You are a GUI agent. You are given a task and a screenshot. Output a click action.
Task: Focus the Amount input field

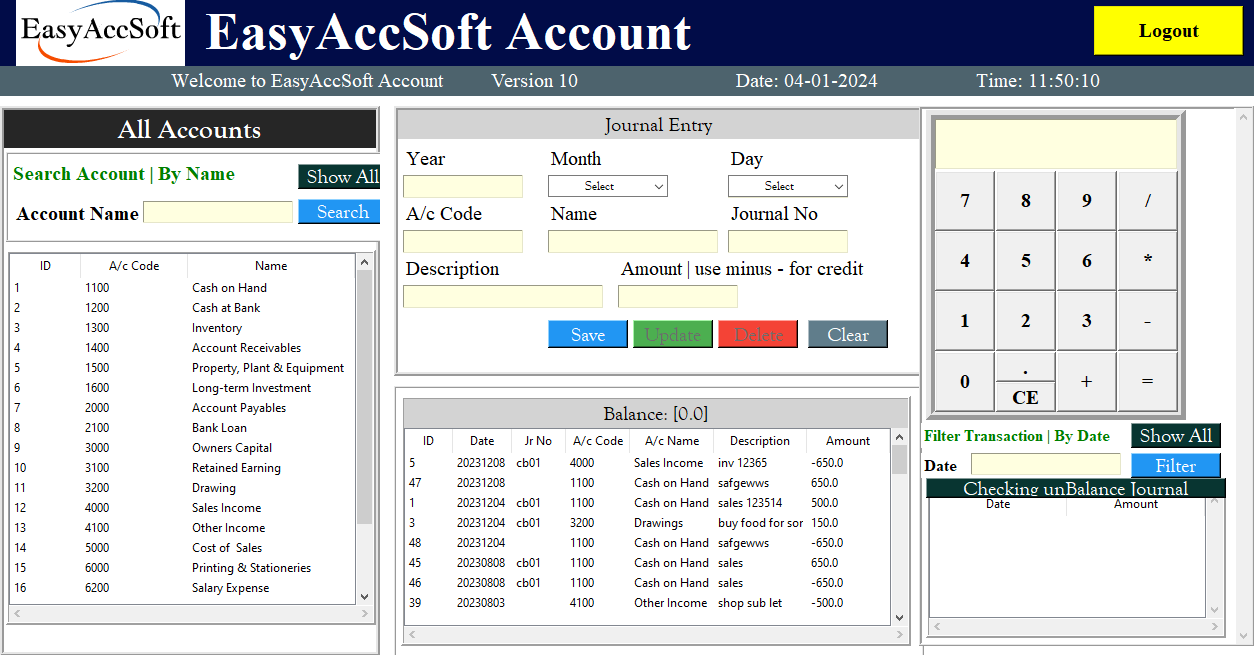[678, 297]
